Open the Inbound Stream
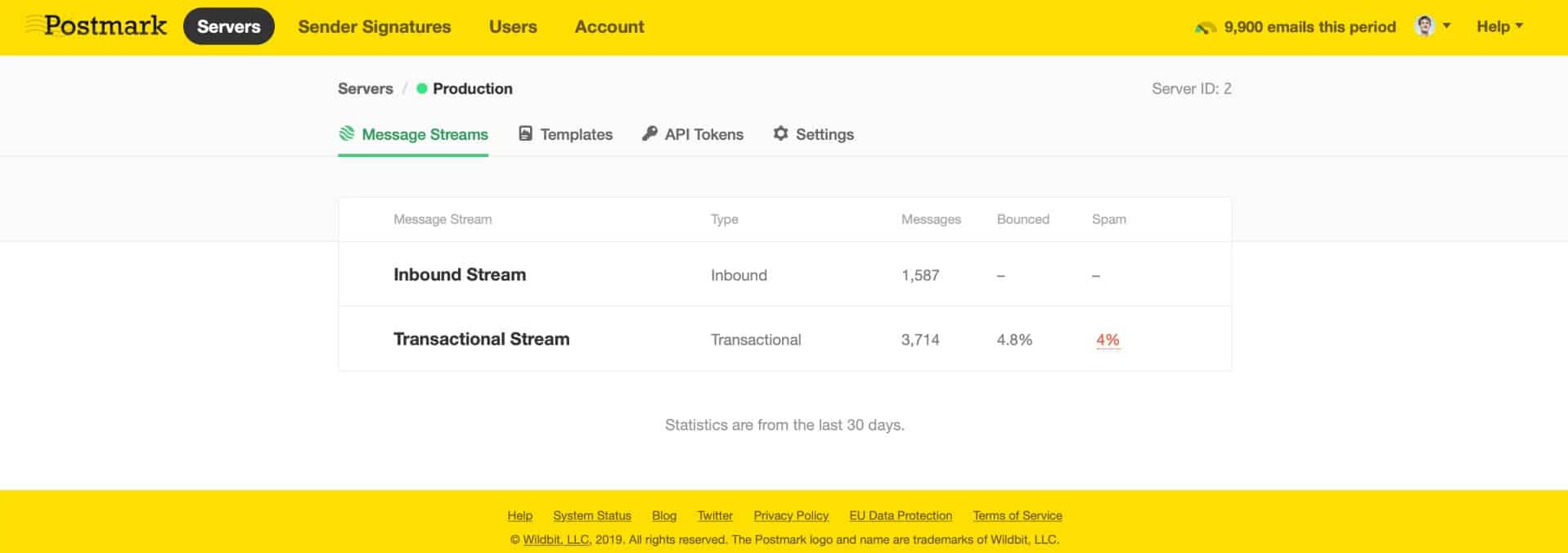 coord(460,275)
